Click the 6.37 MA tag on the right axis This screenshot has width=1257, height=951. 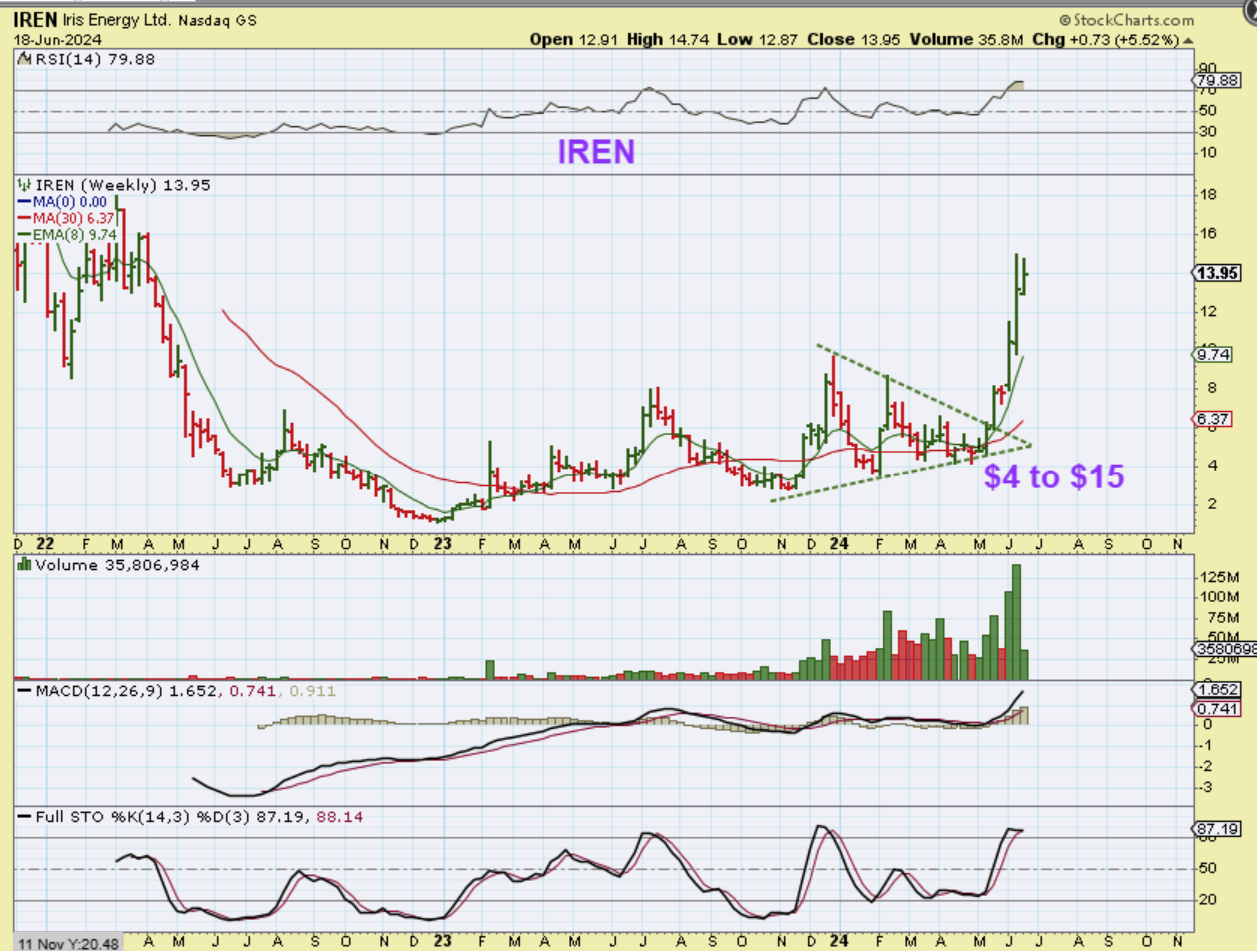[x=1213, y=419]
